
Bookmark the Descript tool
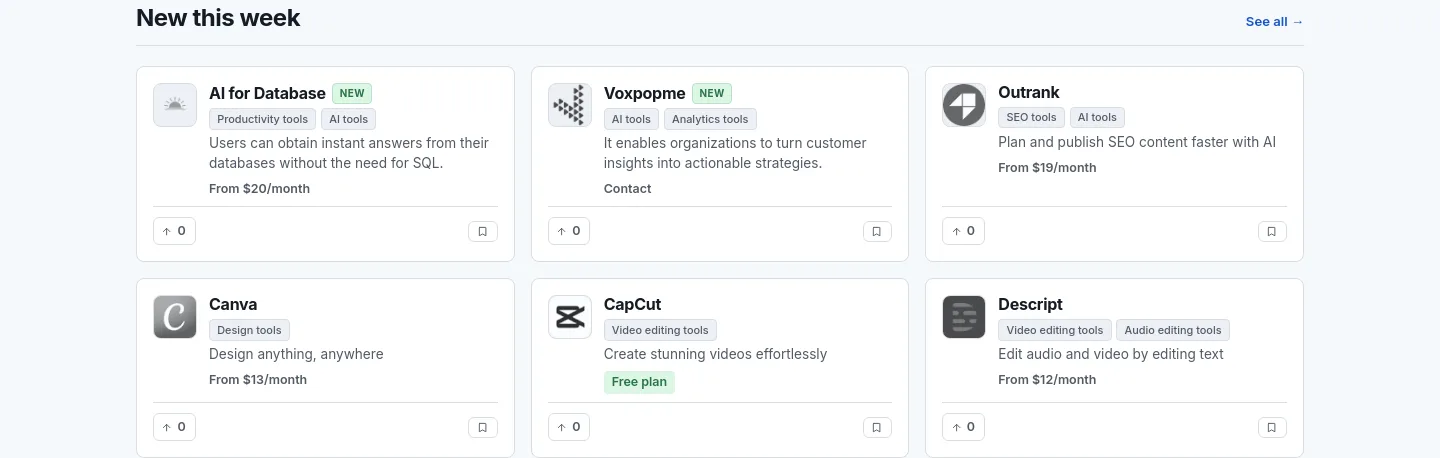1272,427
